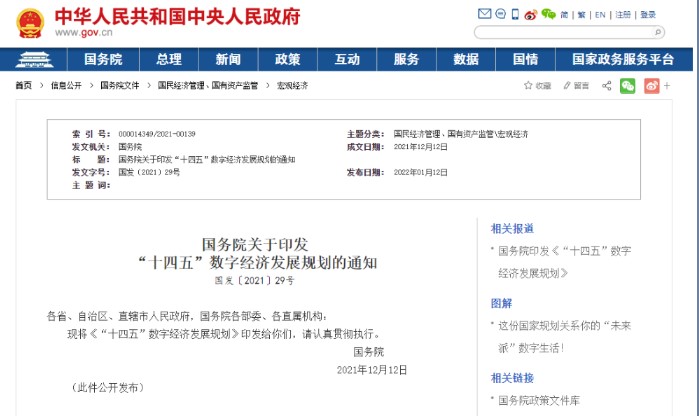Click the 中华人民共和国中央人民政府 site title

(177, 16)
